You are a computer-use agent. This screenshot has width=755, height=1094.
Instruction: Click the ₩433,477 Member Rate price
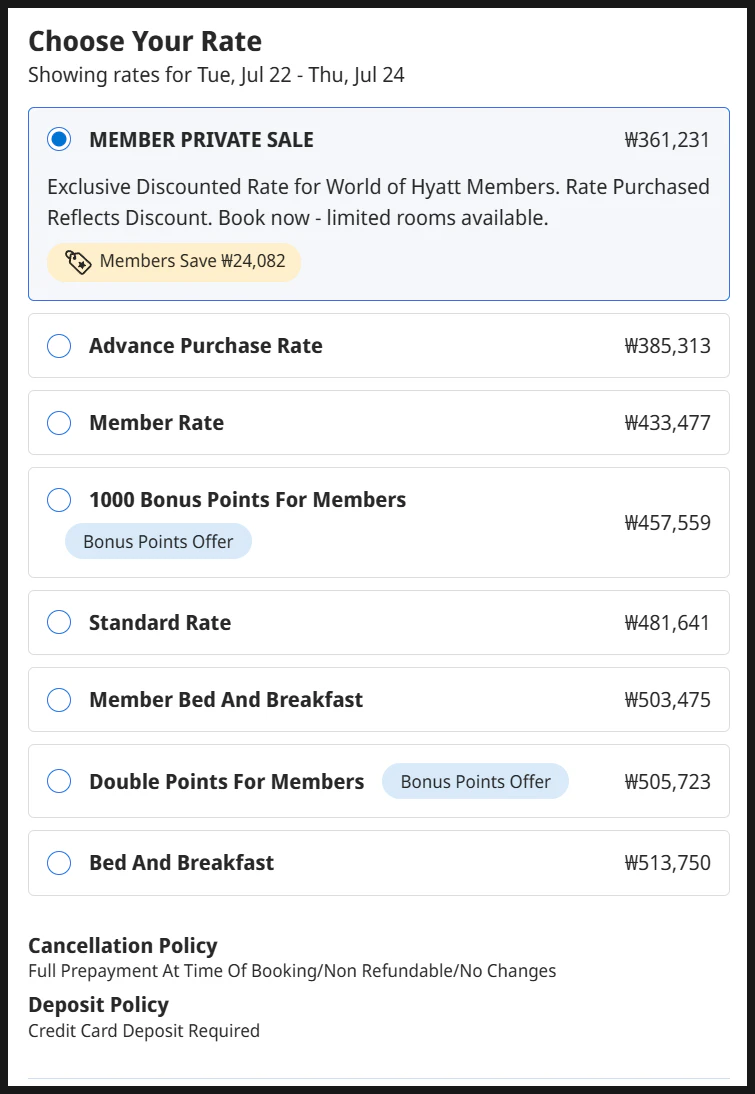pyautogui.click(x=667, y=422)
